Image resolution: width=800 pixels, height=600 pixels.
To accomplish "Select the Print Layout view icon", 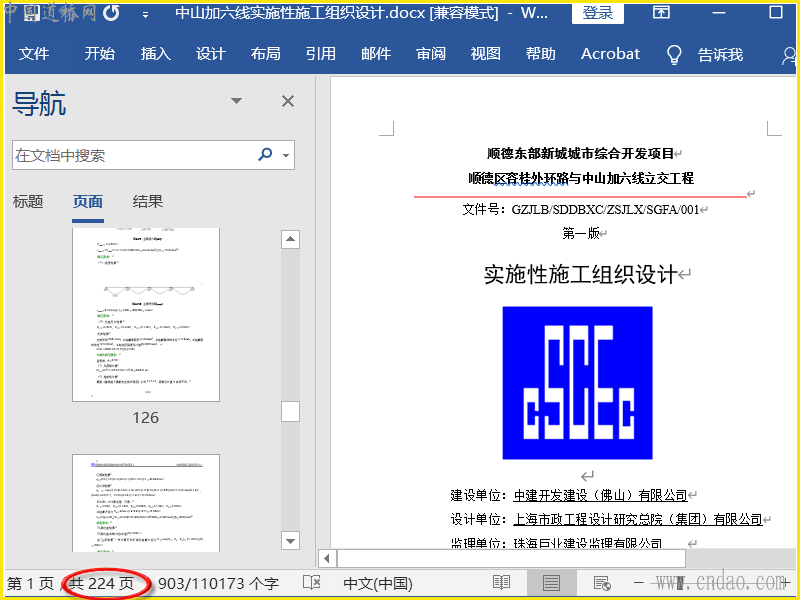I will (x=551, y=582).
